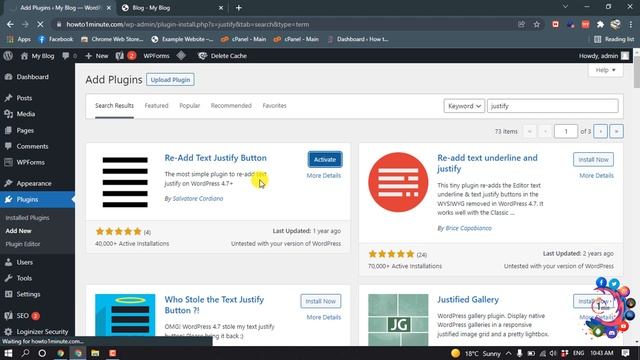Stop loading the page in Chrome
Viewport: 640px width, 360px height.
[x=40, y=24]
